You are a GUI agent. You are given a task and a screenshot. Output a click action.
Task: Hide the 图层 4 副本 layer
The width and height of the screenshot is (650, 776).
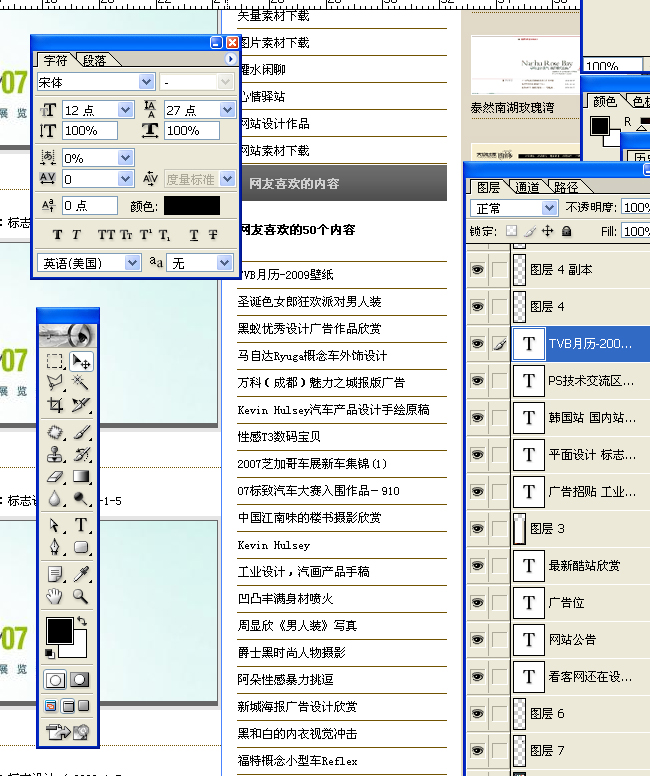(477, 269)
